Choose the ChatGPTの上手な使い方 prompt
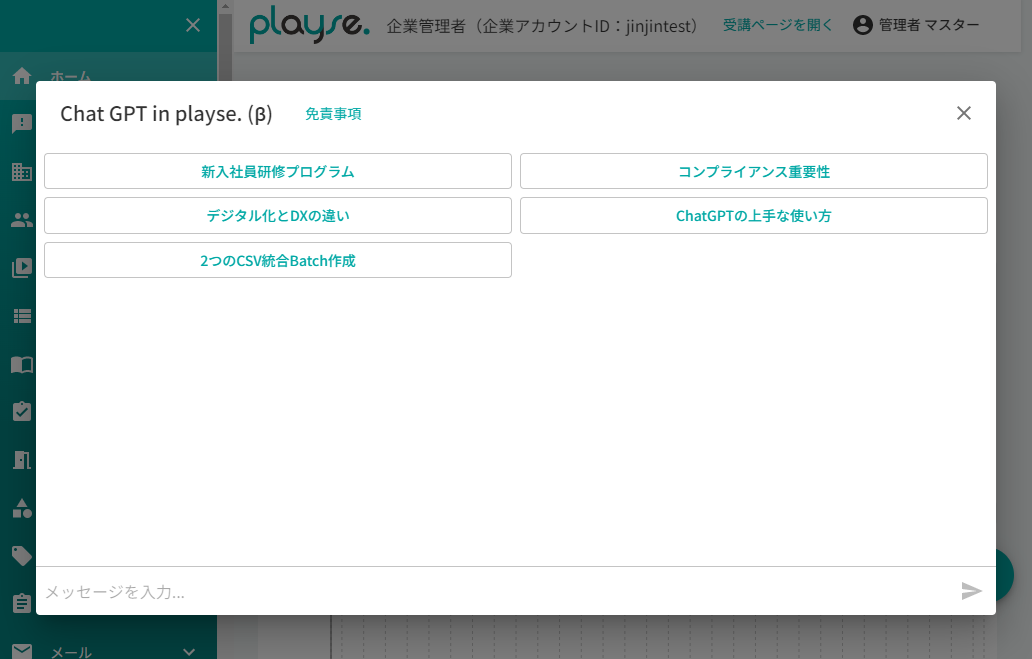1032x659 pixels. pos(754,215)
